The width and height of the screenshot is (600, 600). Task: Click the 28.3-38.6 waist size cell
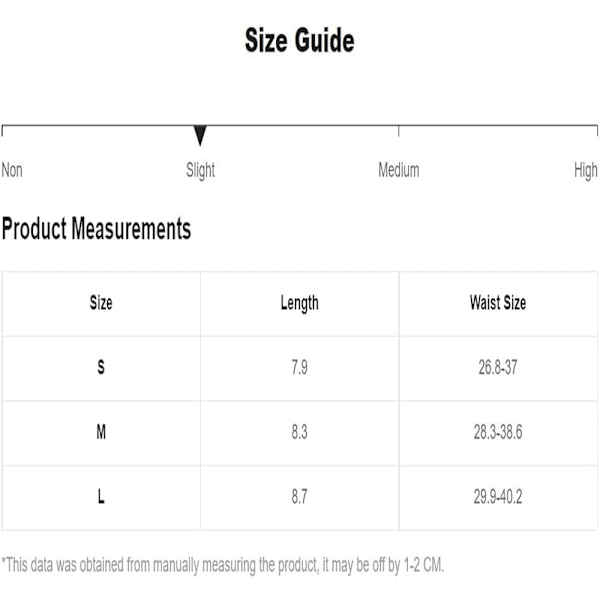click(x=498, y=432)
